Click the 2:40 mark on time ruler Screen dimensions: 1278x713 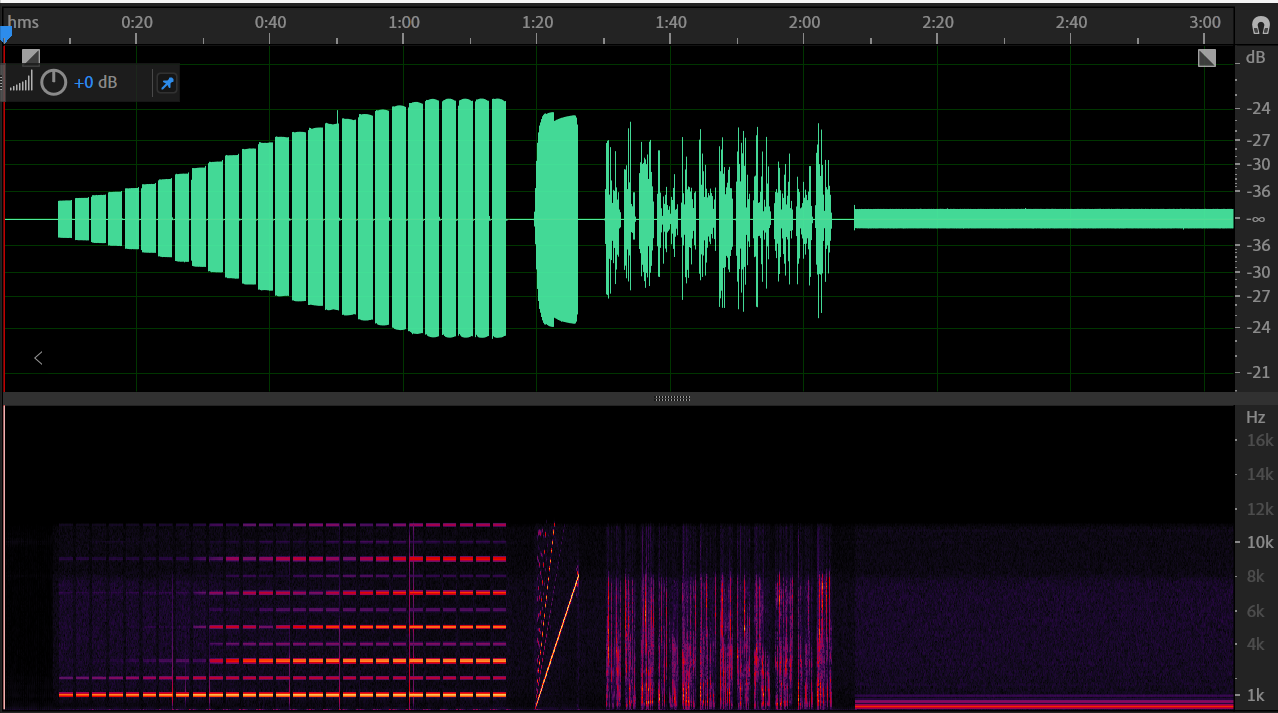(1071, 22)
